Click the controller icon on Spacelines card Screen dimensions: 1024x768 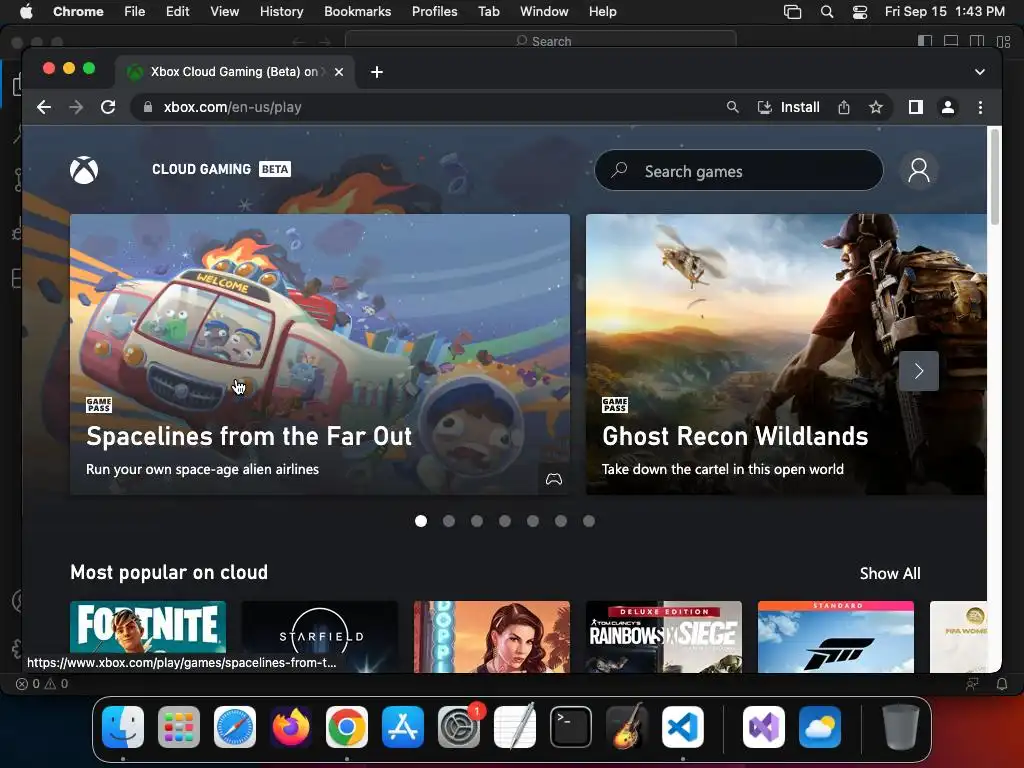[x=554, y=479]
